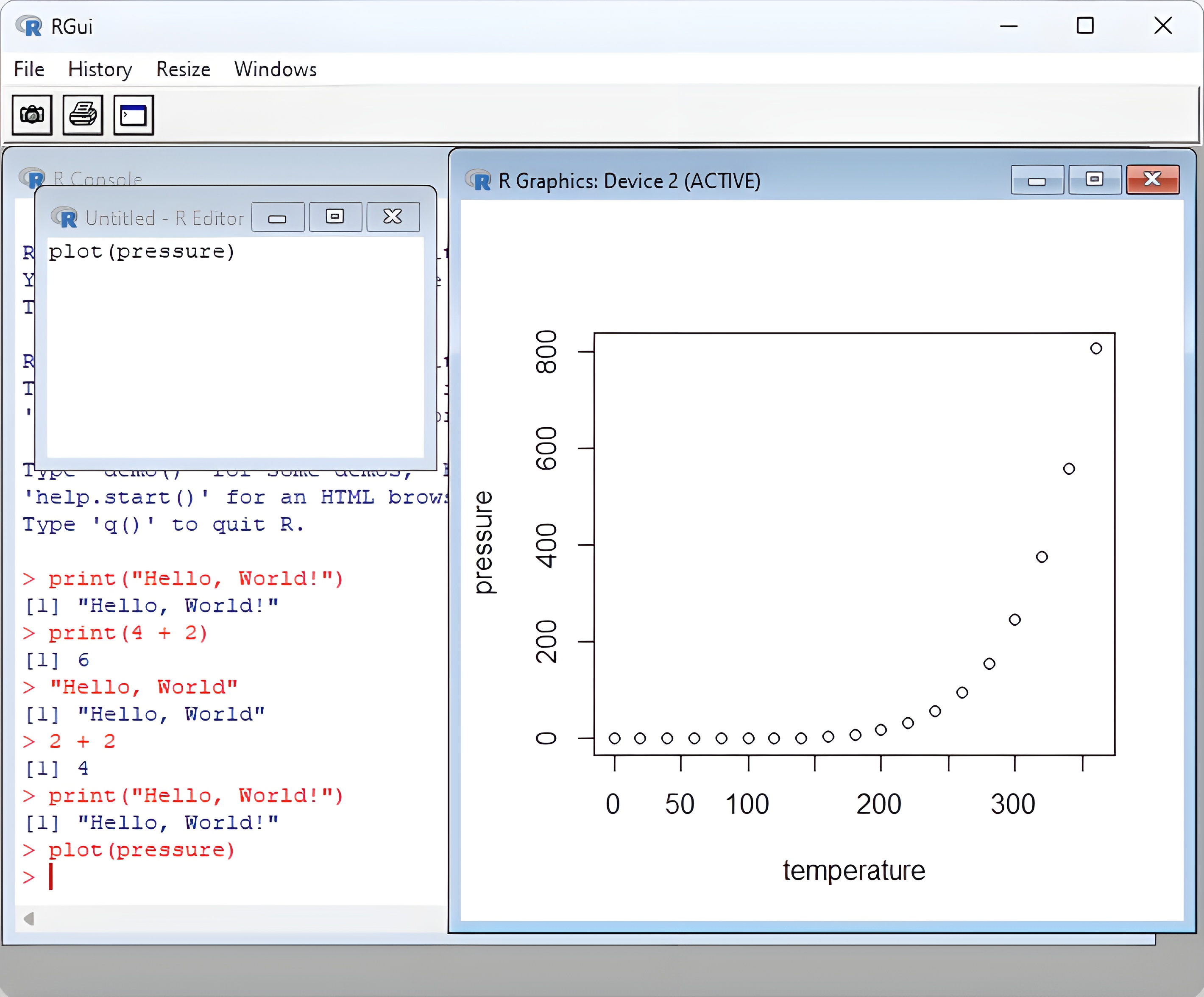Click the R icon in the R Editor title bar
Image resolution: width=1204 pixels, height=997 pixels.
pos(64,217)
